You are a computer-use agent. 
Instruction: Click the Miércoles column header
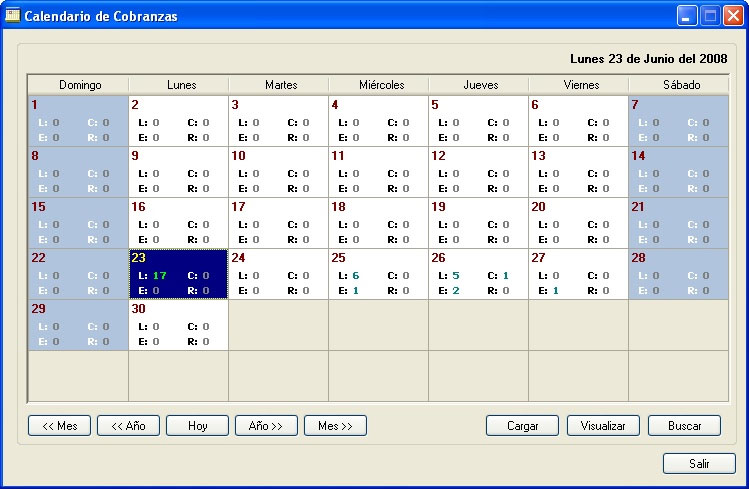pyautogui.click(x=380, y=85)
